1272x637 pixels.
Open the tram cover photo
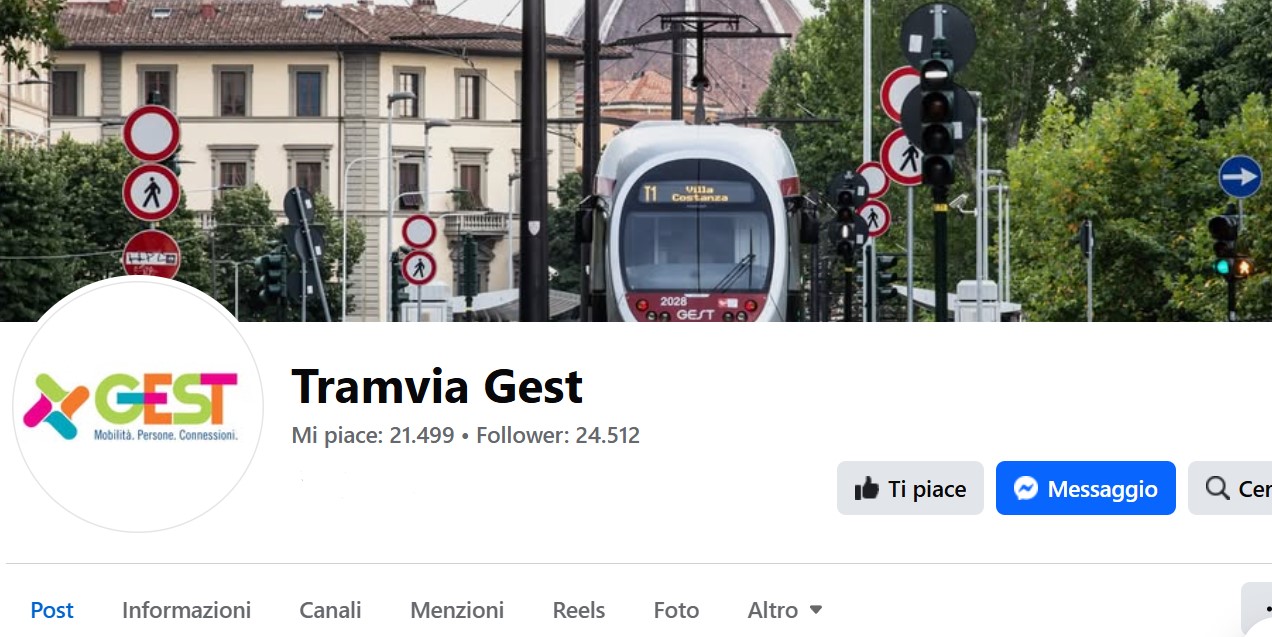coord(636,160)
